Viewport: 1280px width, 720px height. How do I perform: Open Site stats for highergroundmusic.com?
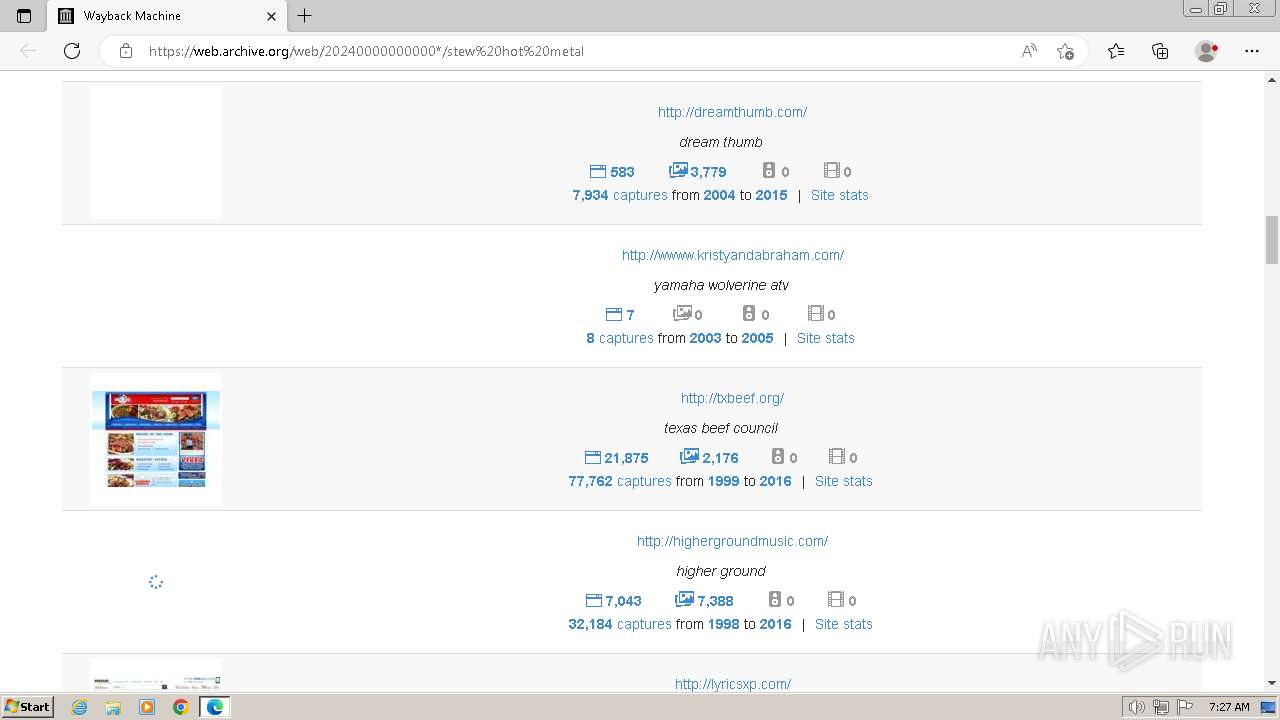(x=844, y=624)
